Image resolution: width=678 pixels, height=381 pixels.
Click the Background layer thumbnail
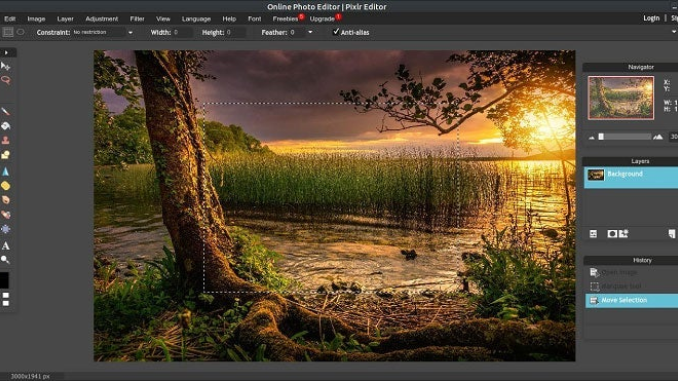(595, 175)
